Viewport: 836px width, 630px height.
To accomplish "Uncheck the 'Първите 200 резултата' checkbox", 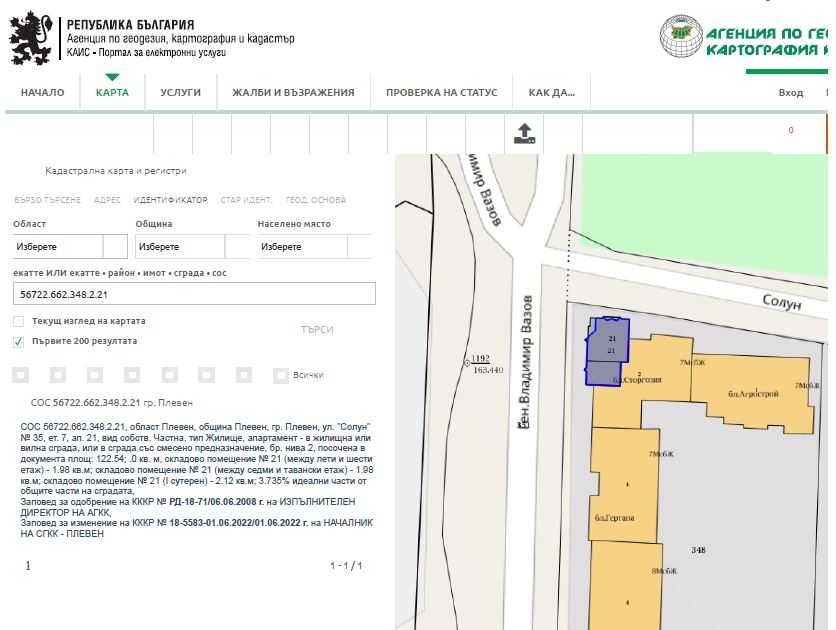I will tap(19, 342).
